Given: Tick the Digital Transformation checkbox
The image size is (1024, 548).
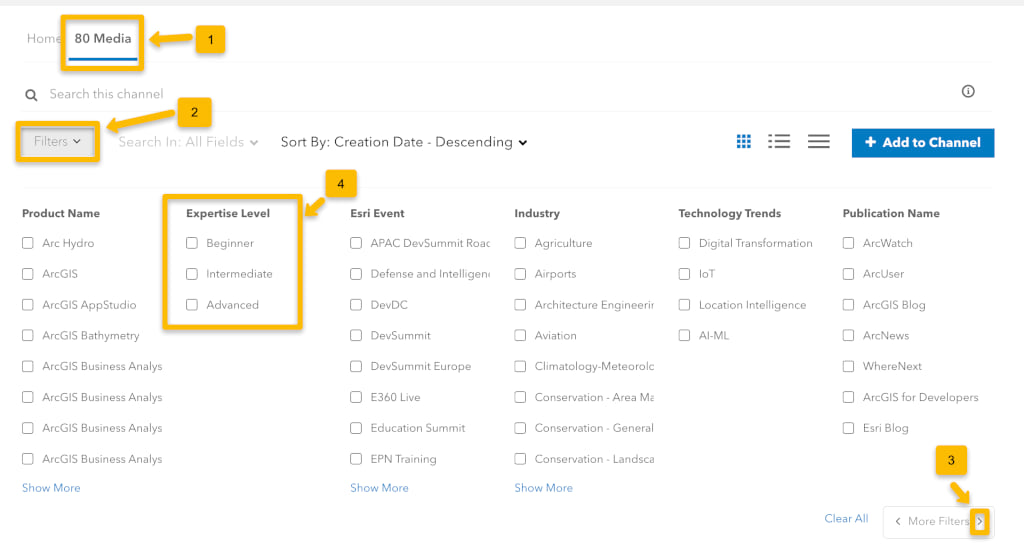Looking at the screenshot, I should 685,243.
